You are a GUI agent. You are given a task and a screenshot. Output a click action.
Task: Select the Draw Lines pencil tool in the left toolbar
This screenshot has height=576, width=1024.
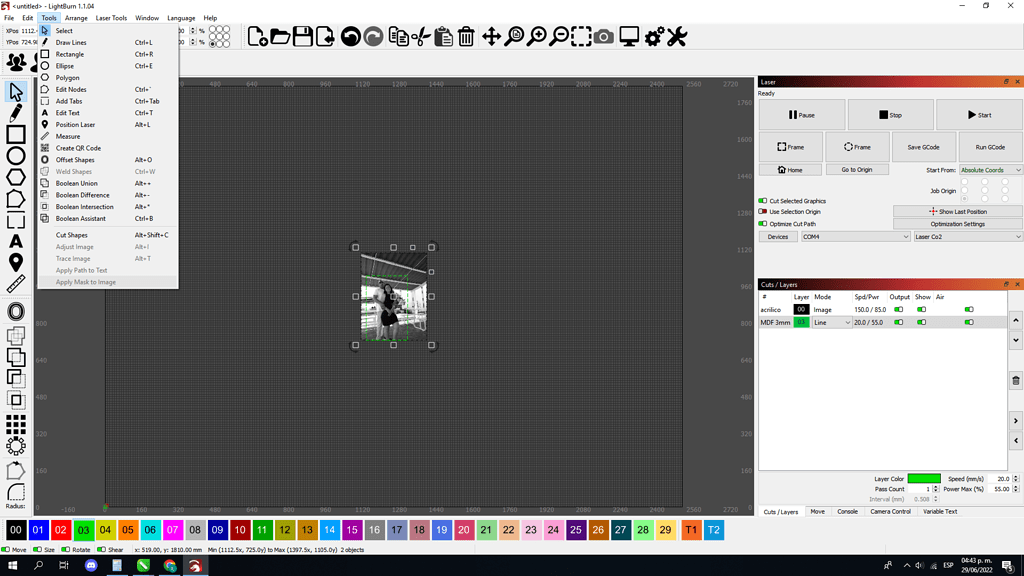coord(16,113)
